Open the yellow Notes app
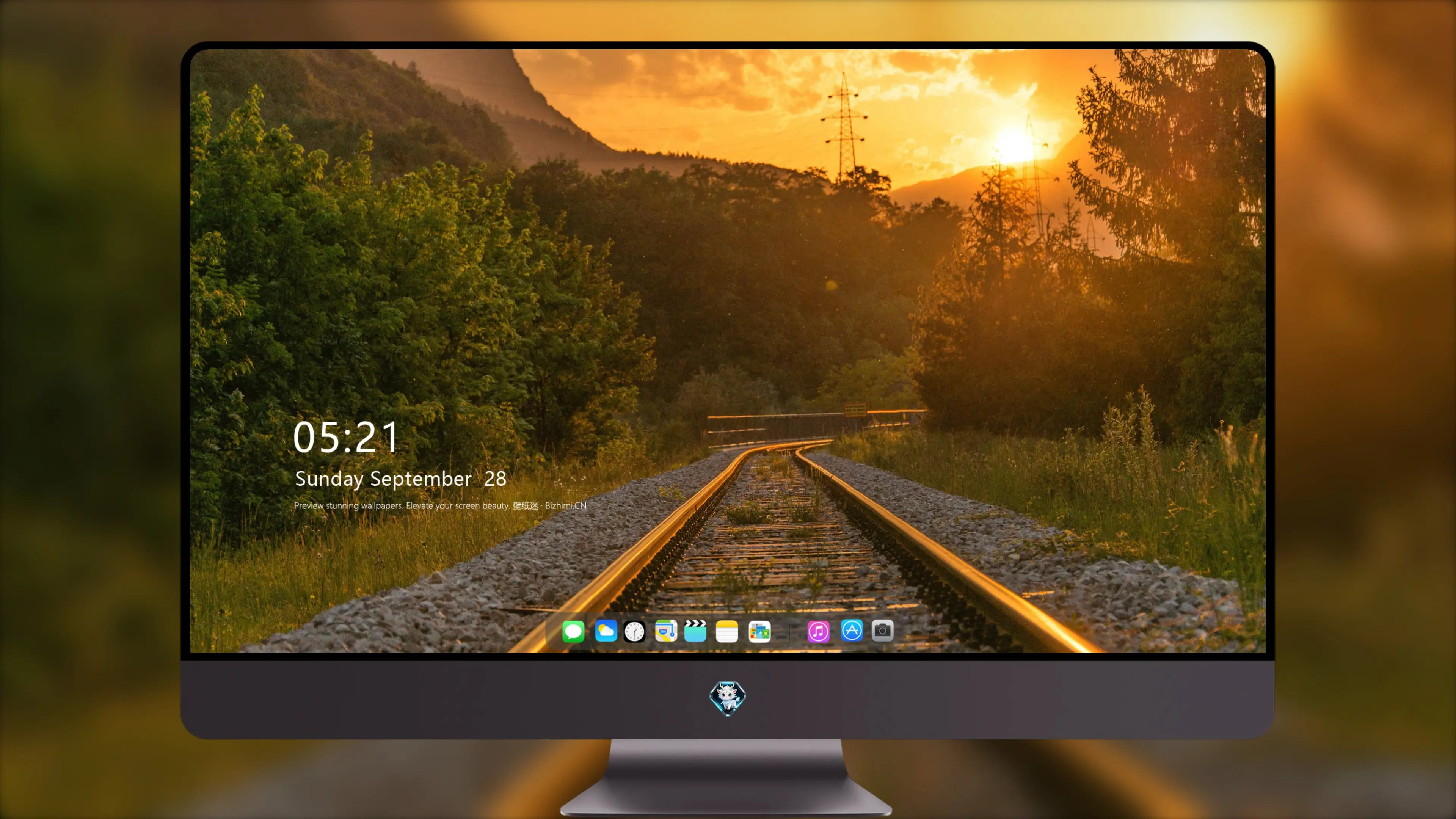The height and width of the screenshot is (819, 1456). coord(727,631)
